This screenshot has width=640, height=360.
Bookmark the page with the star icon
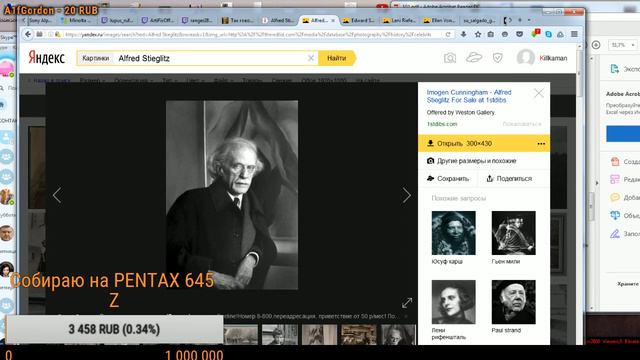(478, 34)
